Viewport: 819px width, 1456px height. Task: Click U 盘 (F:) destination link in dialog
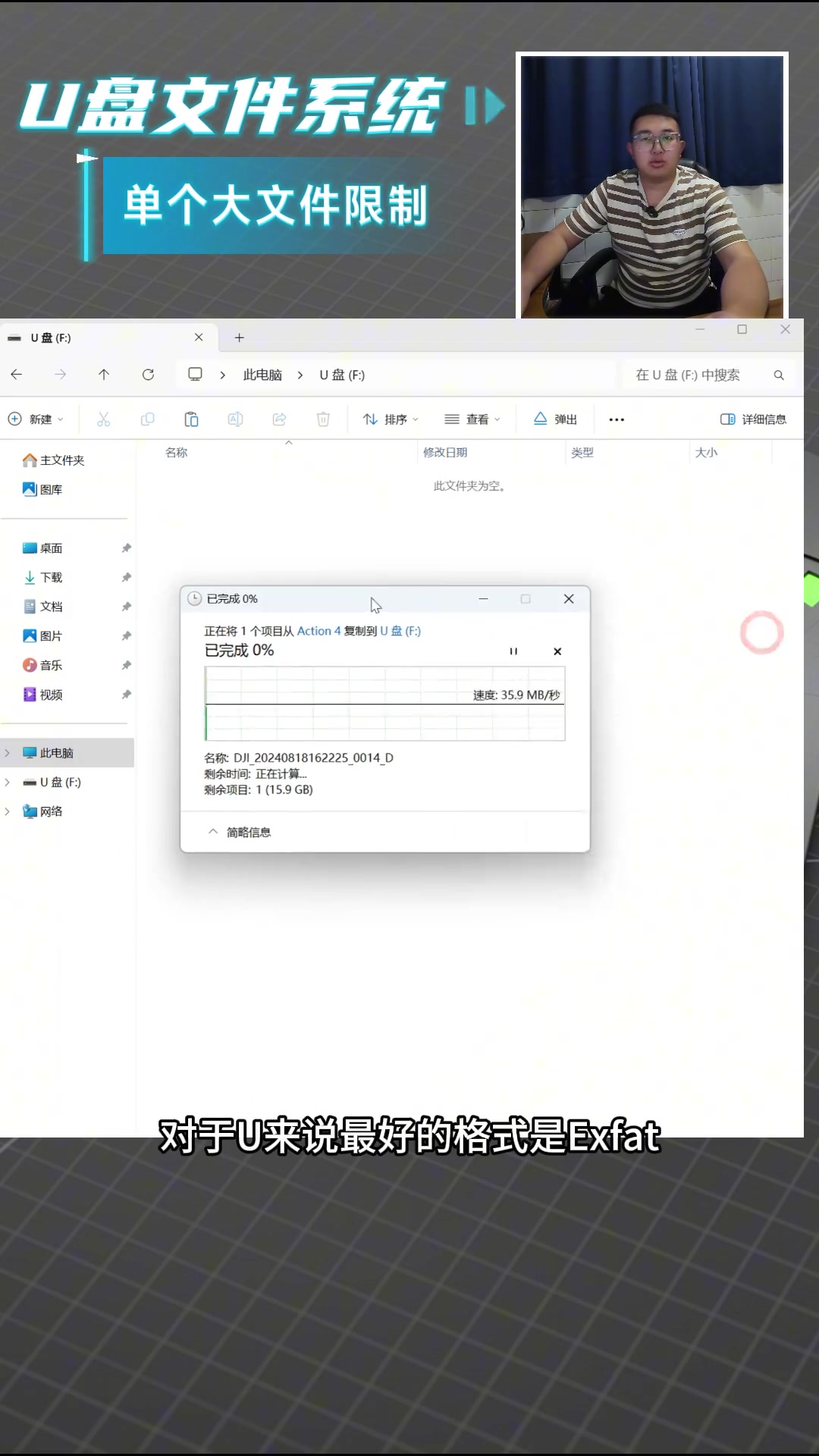tap(400, 631)
